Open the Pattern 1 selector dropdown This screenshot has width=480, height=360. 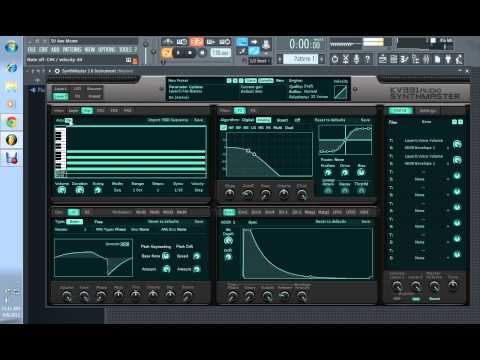point(301,59)
